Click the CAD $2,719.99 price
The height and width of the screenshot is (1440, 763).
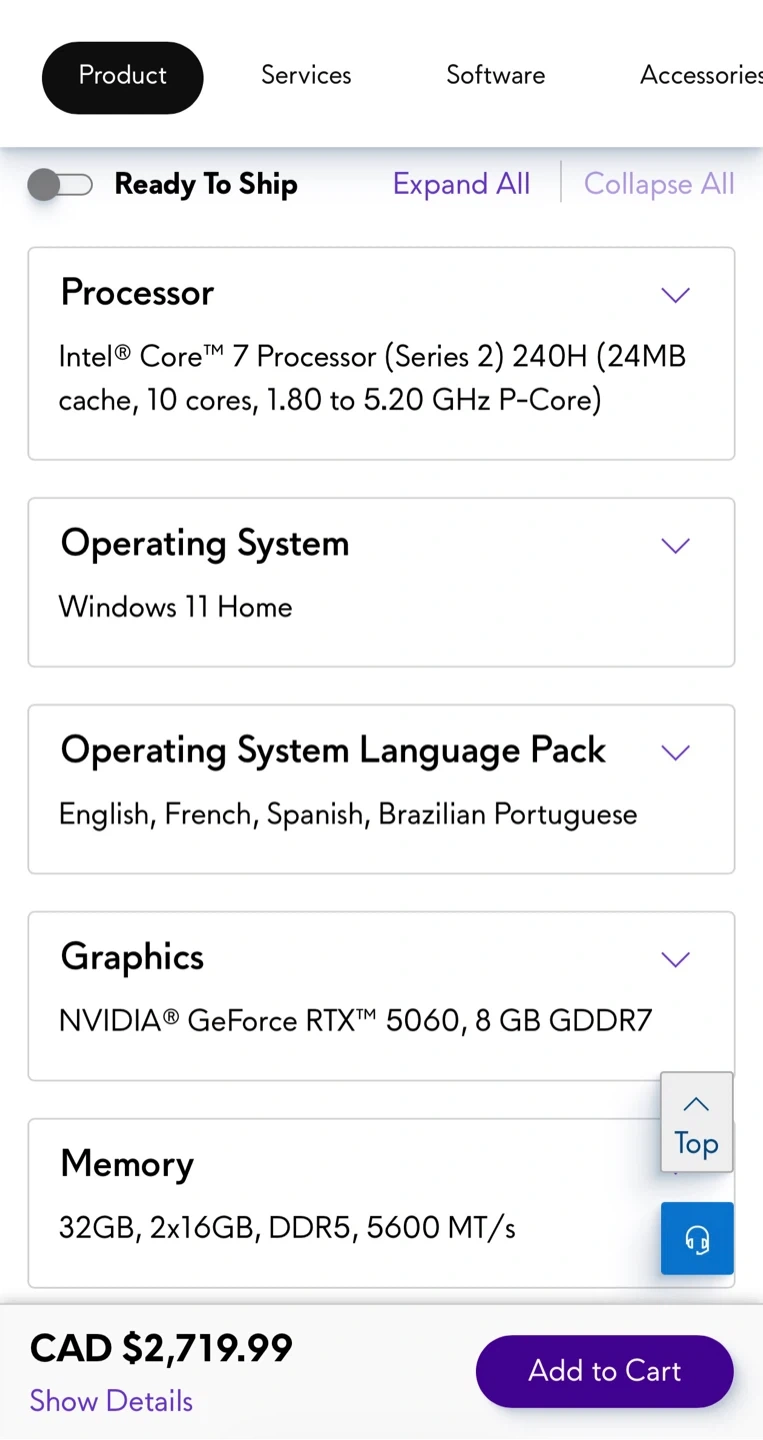(161, 1348)
